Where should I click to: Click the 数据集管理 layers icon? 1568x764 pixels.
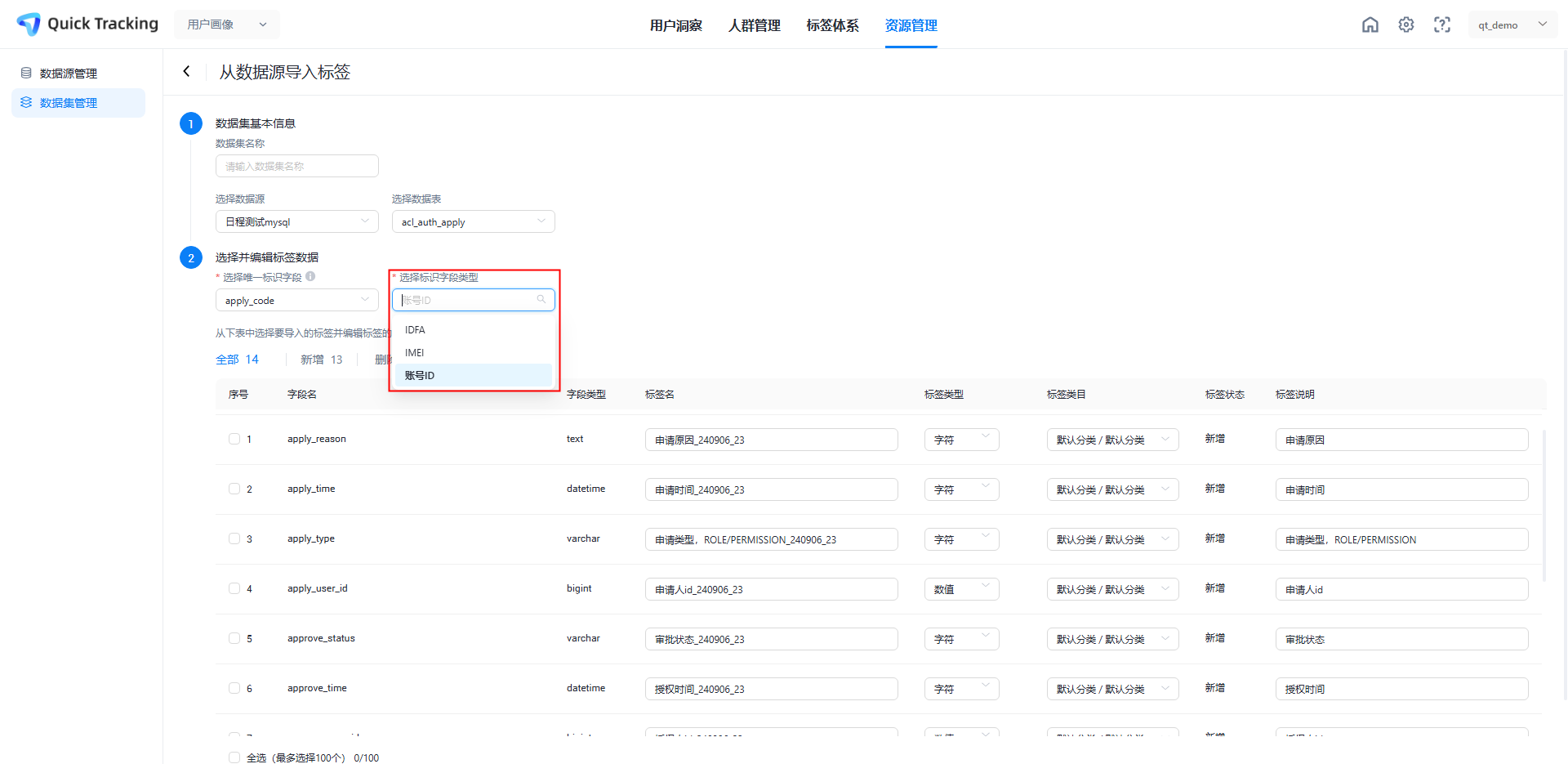(26, 102)
